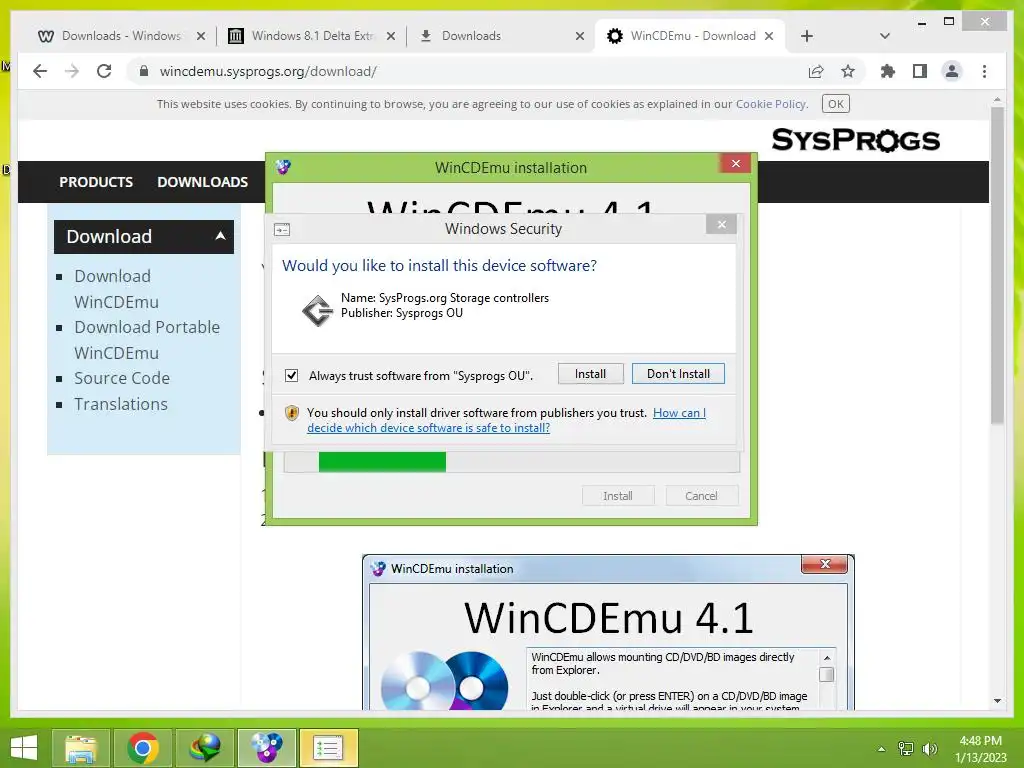The height and width of the screenshot is (768, 1024).
Task: Switch to the 'Downloads - Windows' tab
Action: [x=121, y=36]
